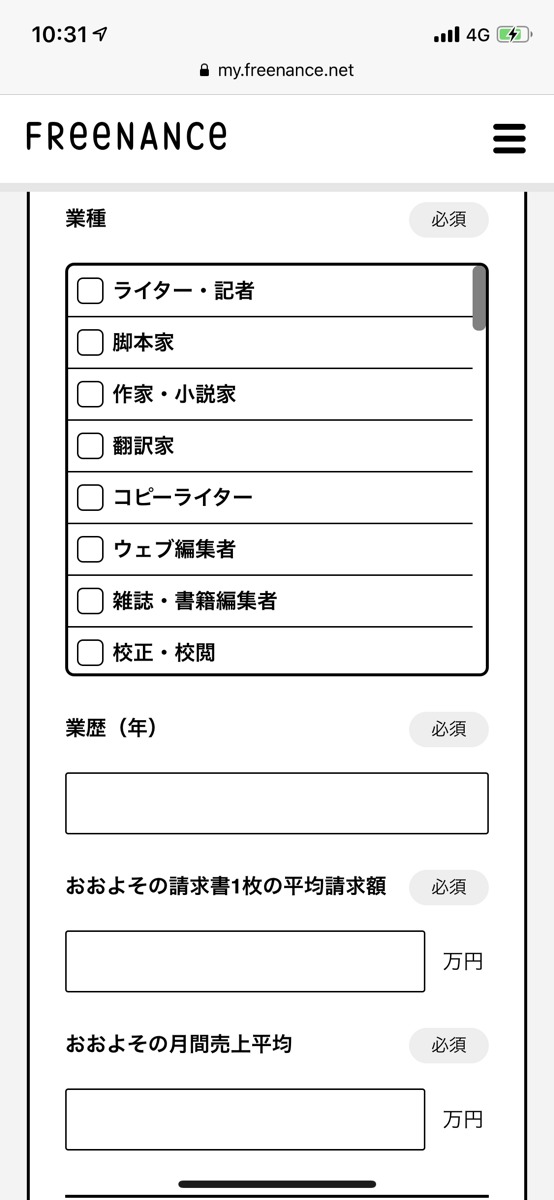Click the 業種 list scrollbar thumb
554x1200 pixels.
click(479, 298)
